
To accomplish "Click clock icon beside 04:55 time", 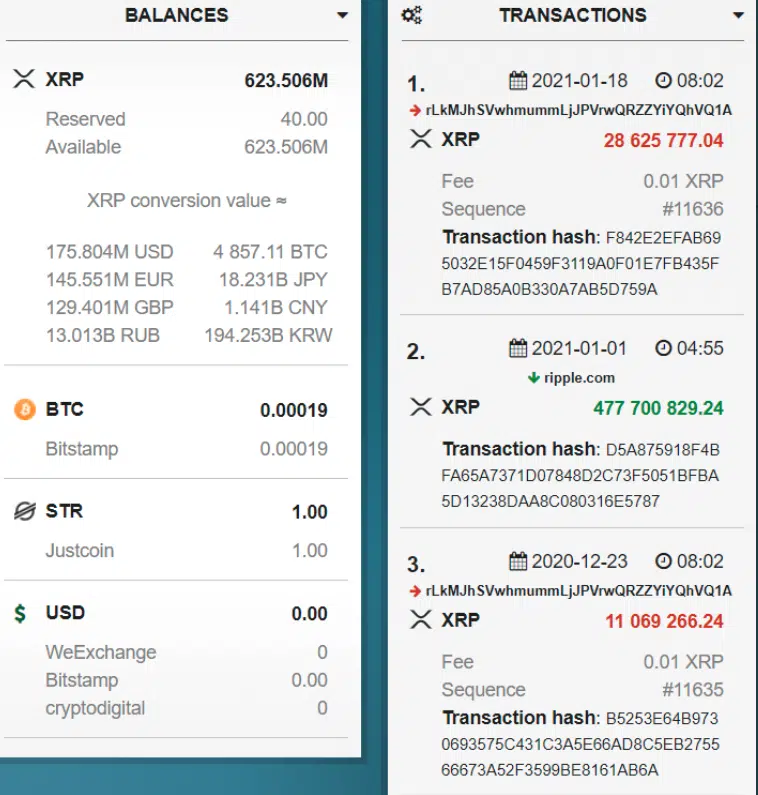I will click(x=664, y=349).
